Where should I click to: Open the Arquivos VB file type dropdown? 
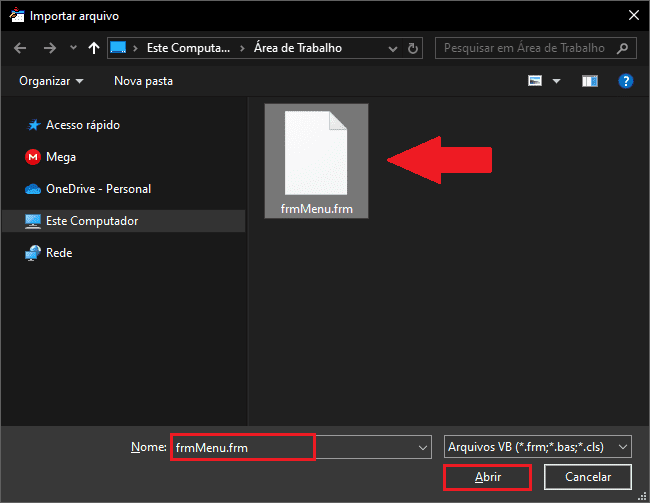coord(537,446)
